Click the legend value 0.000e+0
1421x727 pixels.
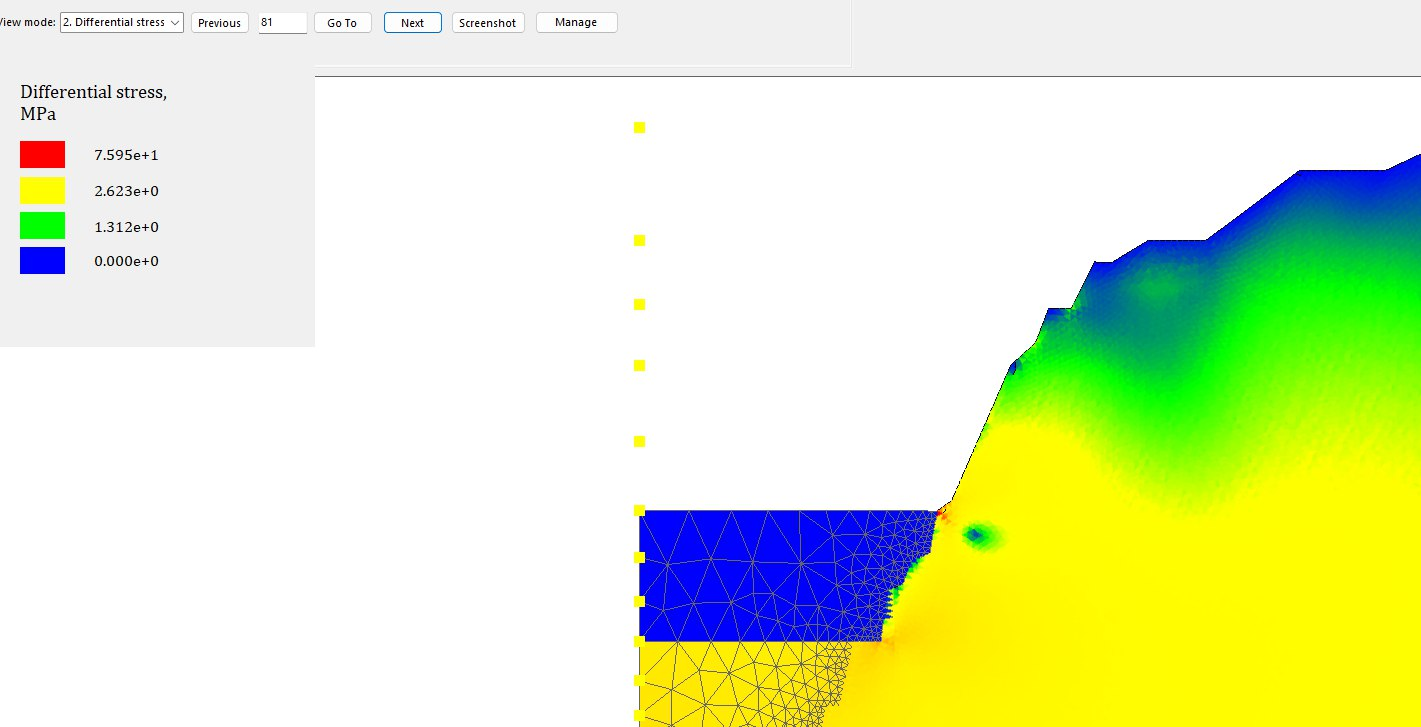click(x=126, y=261)
